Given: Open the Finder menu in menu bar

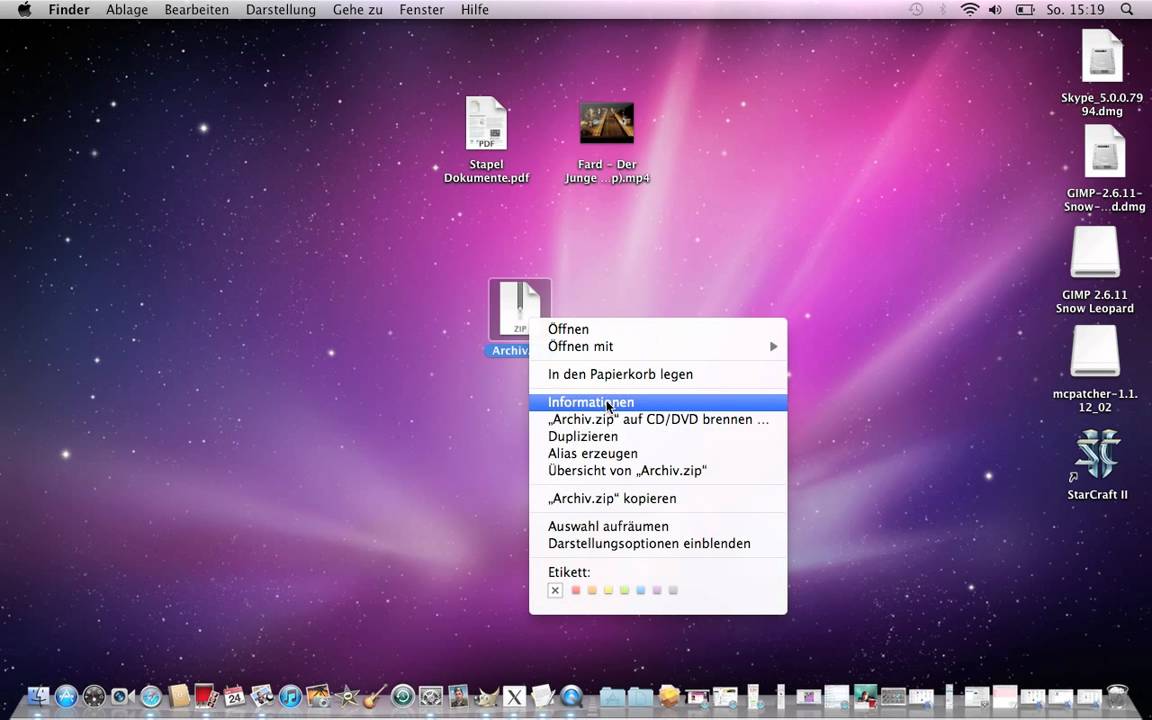Looking at the screenshot, I should pos(68,10).
